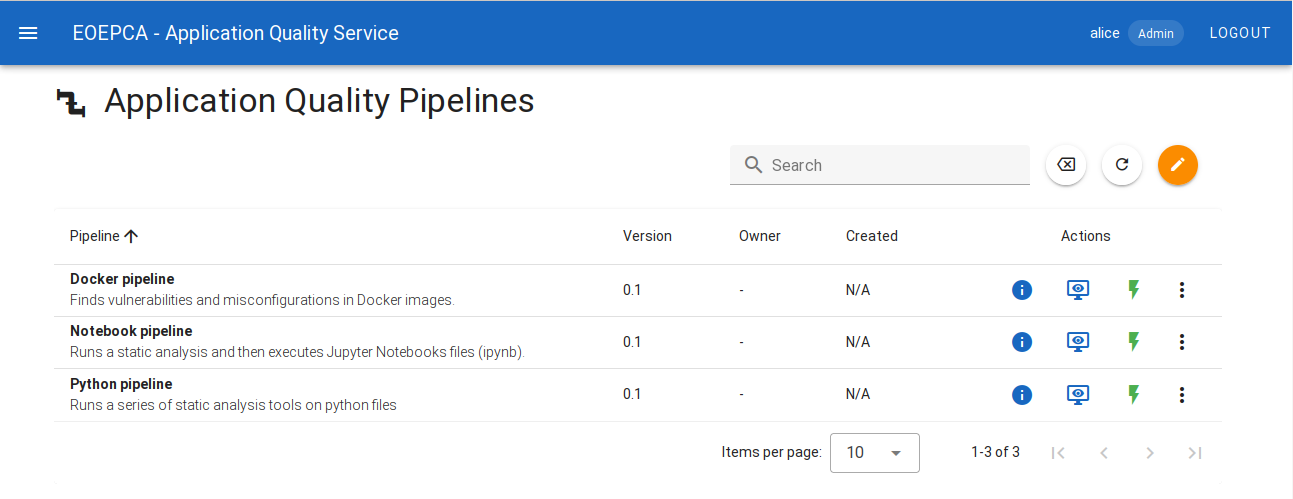Click the LOGOUT button

coord(1240,33)
